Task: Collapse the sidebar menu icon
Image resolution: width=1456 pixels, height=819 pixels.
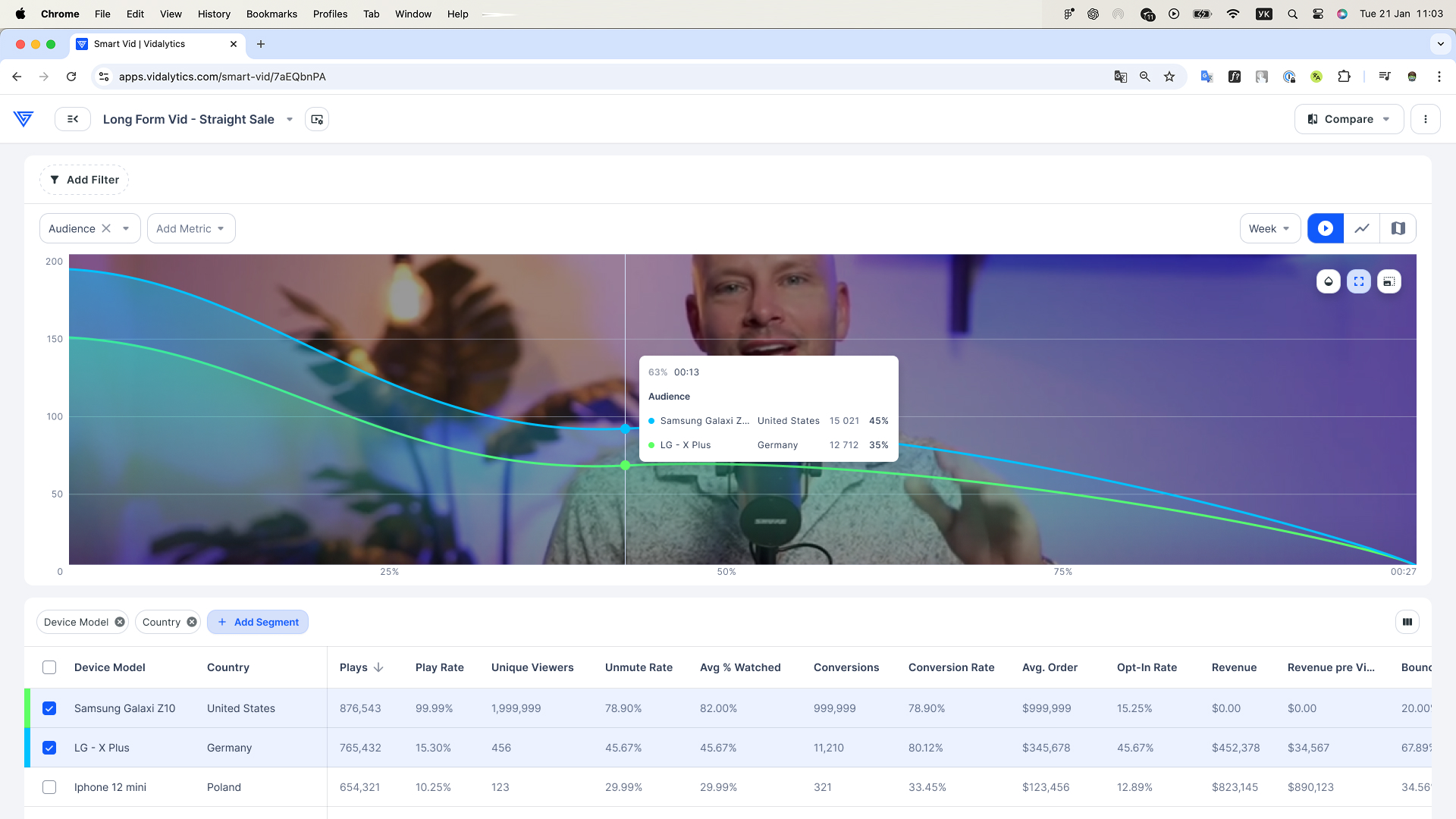Action: pyautogui.click(x=73, y=119)
